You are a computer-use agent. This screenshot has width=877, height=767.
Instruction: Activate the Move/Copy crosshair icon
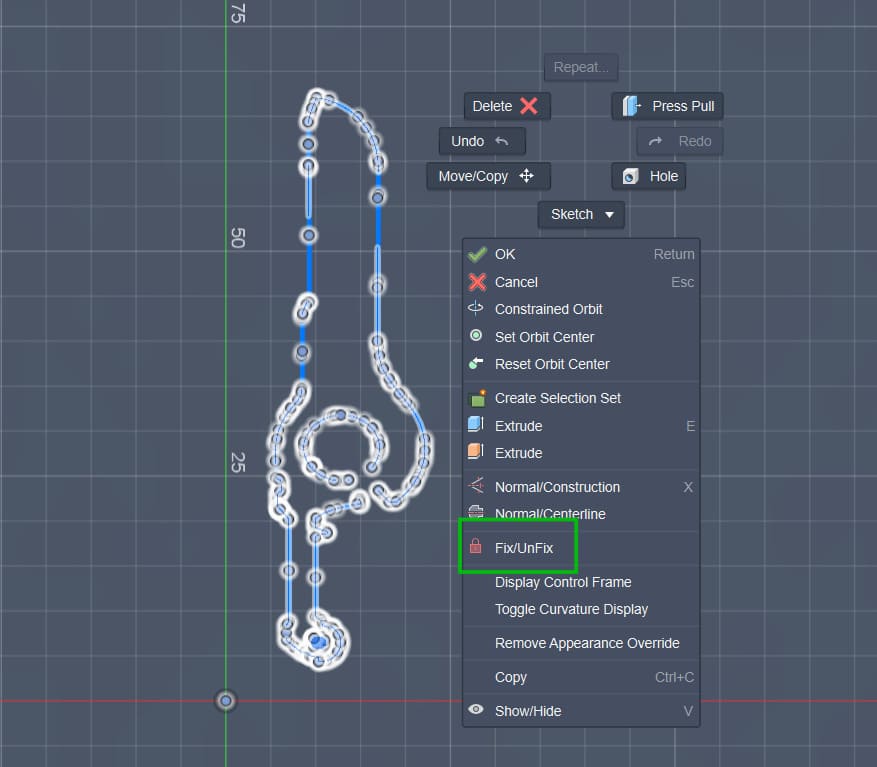pyautogui.click(x=527, y=176)
